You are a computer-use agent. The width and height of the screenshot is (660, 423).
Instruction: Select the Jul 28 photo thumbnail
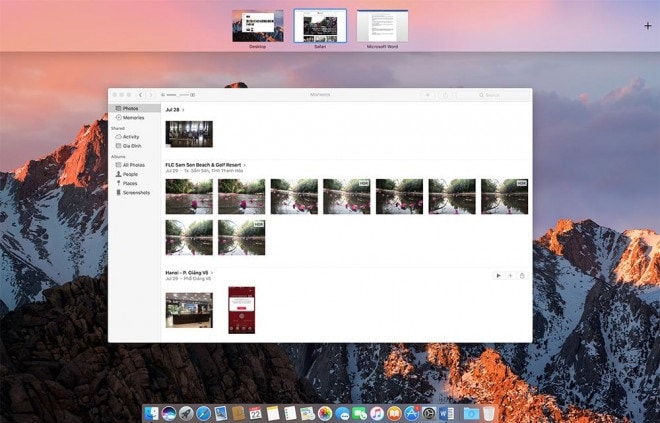tap(189, 134)
